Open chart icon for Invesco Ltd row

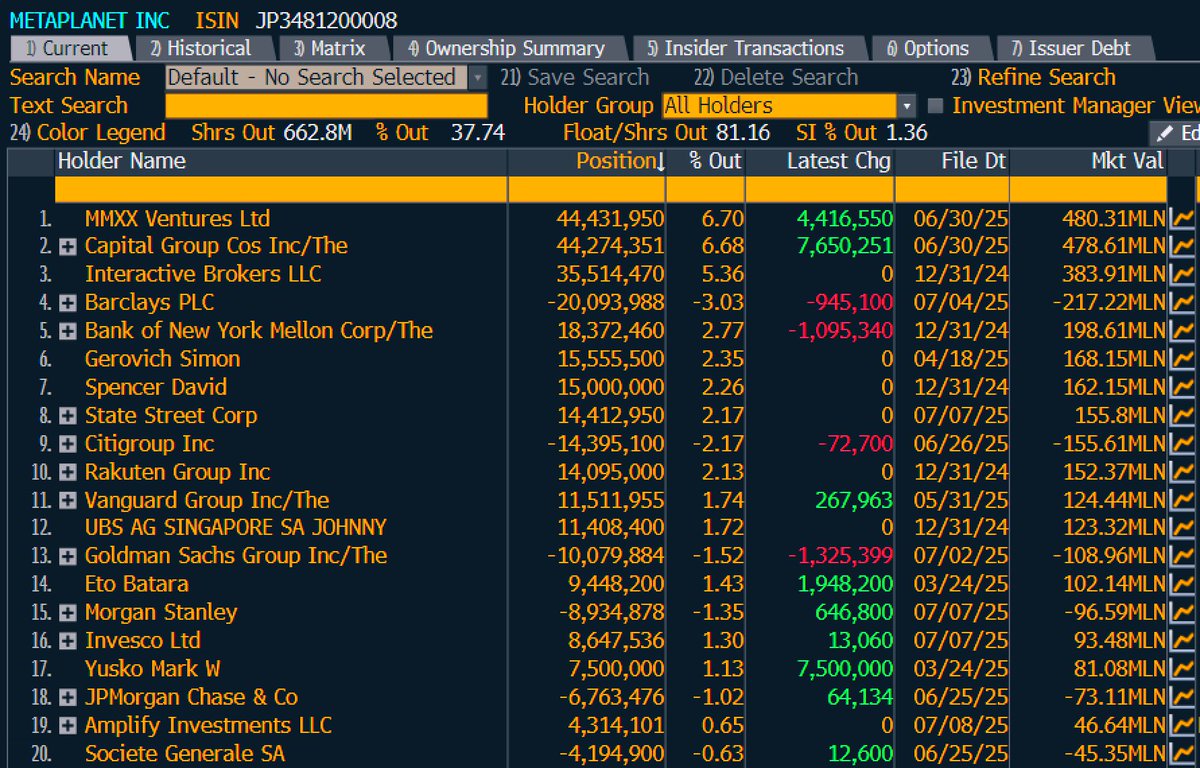click(x=1181, y=640)
